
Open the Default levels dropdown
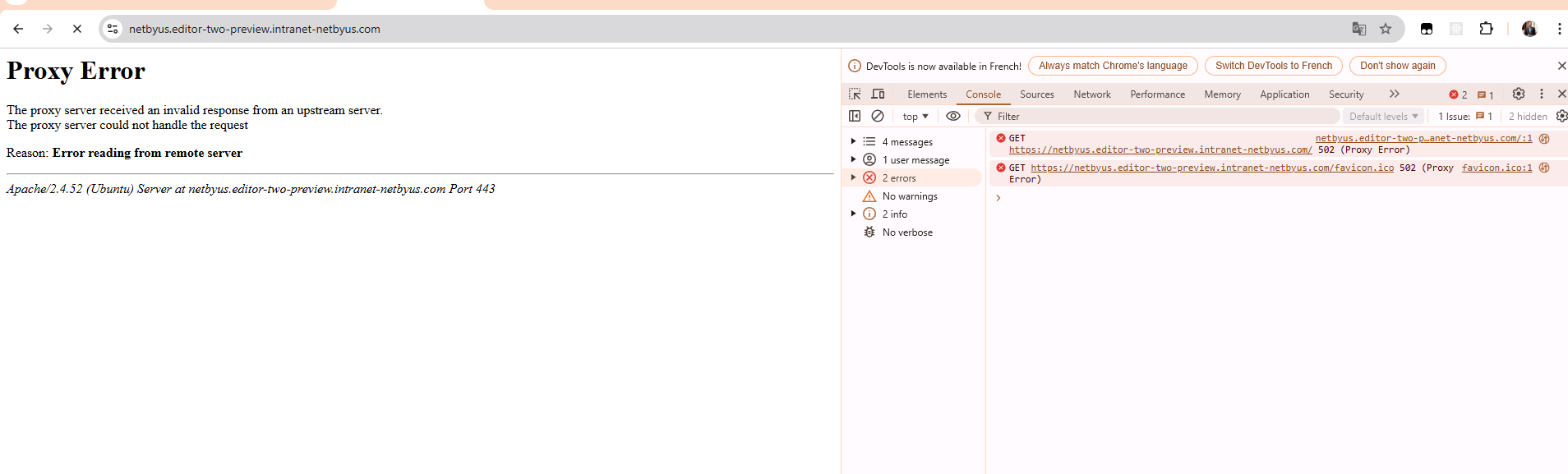[x=1384, y=117]
